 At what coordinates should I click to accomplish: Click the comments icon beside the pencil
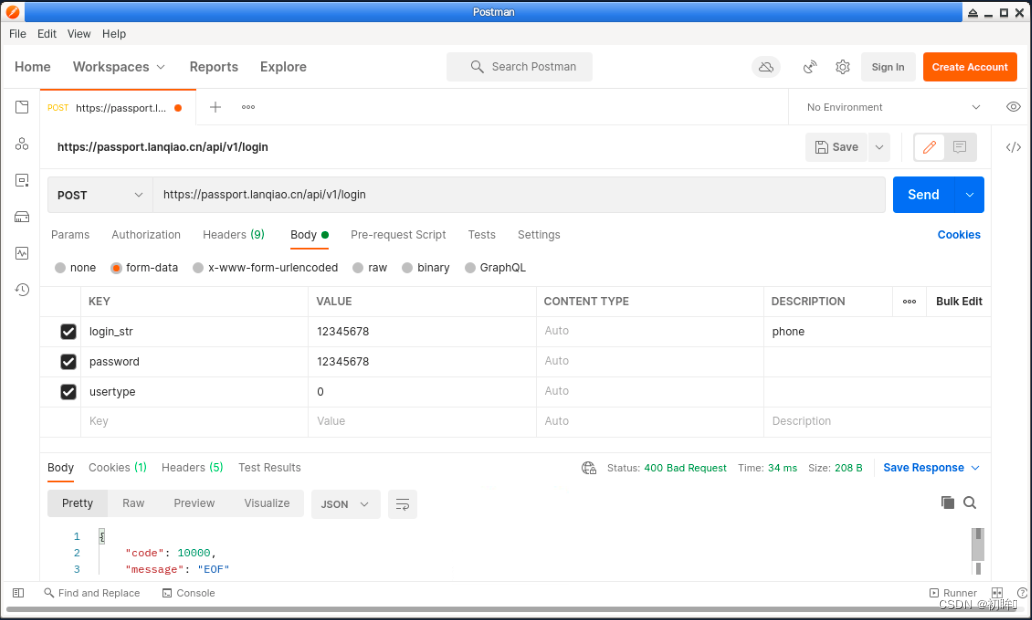tap(960, 147)
